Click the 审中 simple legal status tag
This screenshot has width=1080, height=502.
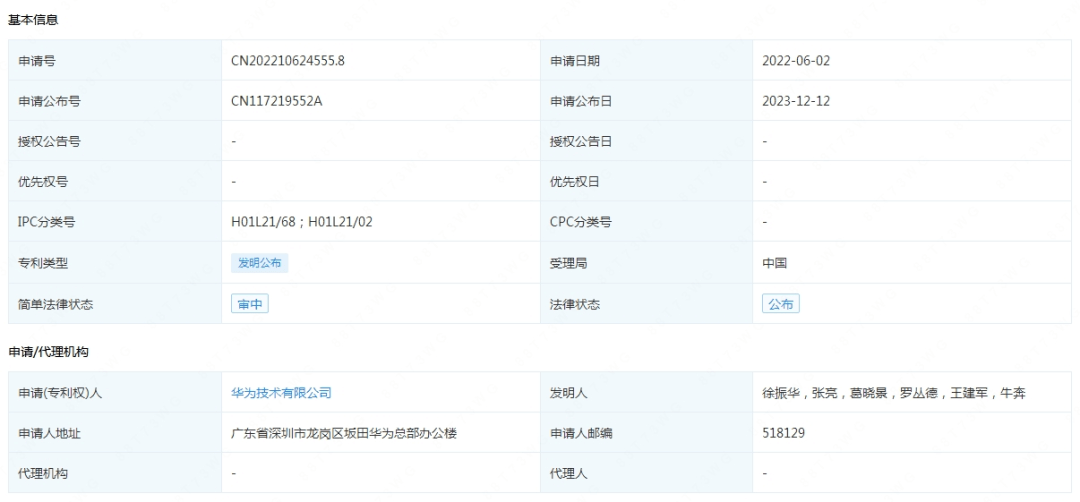pos(250,305)
